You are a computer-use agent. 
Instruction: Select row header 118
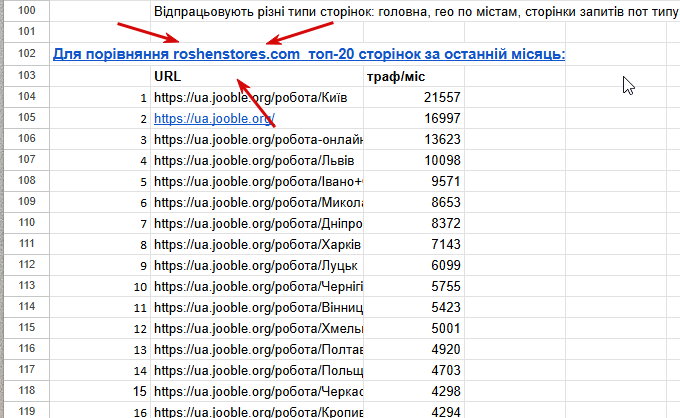point(26,391)
